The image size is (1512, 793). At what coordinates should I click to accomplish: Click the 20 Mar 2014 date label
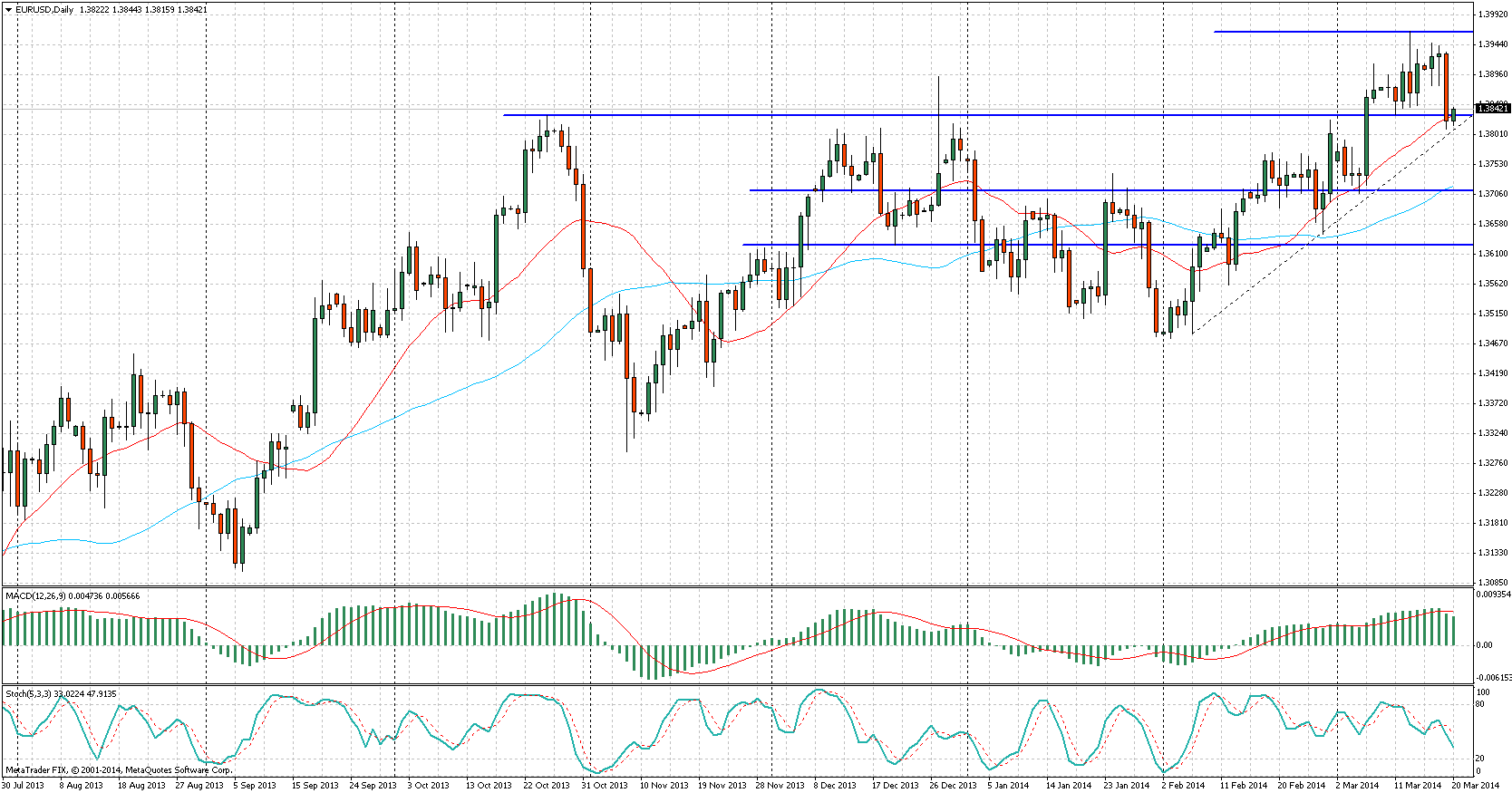pos(1476,786)
